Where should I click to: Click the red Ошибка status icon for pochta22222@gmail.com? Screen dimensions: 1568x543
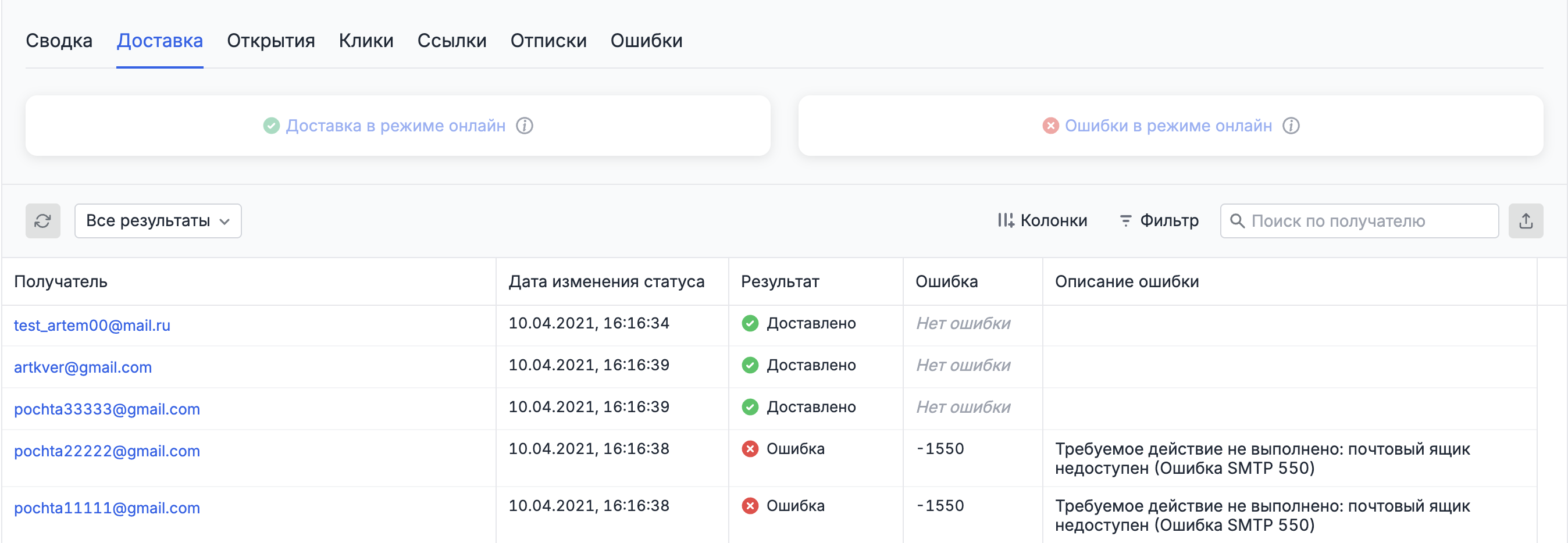[x=751, y=449]
